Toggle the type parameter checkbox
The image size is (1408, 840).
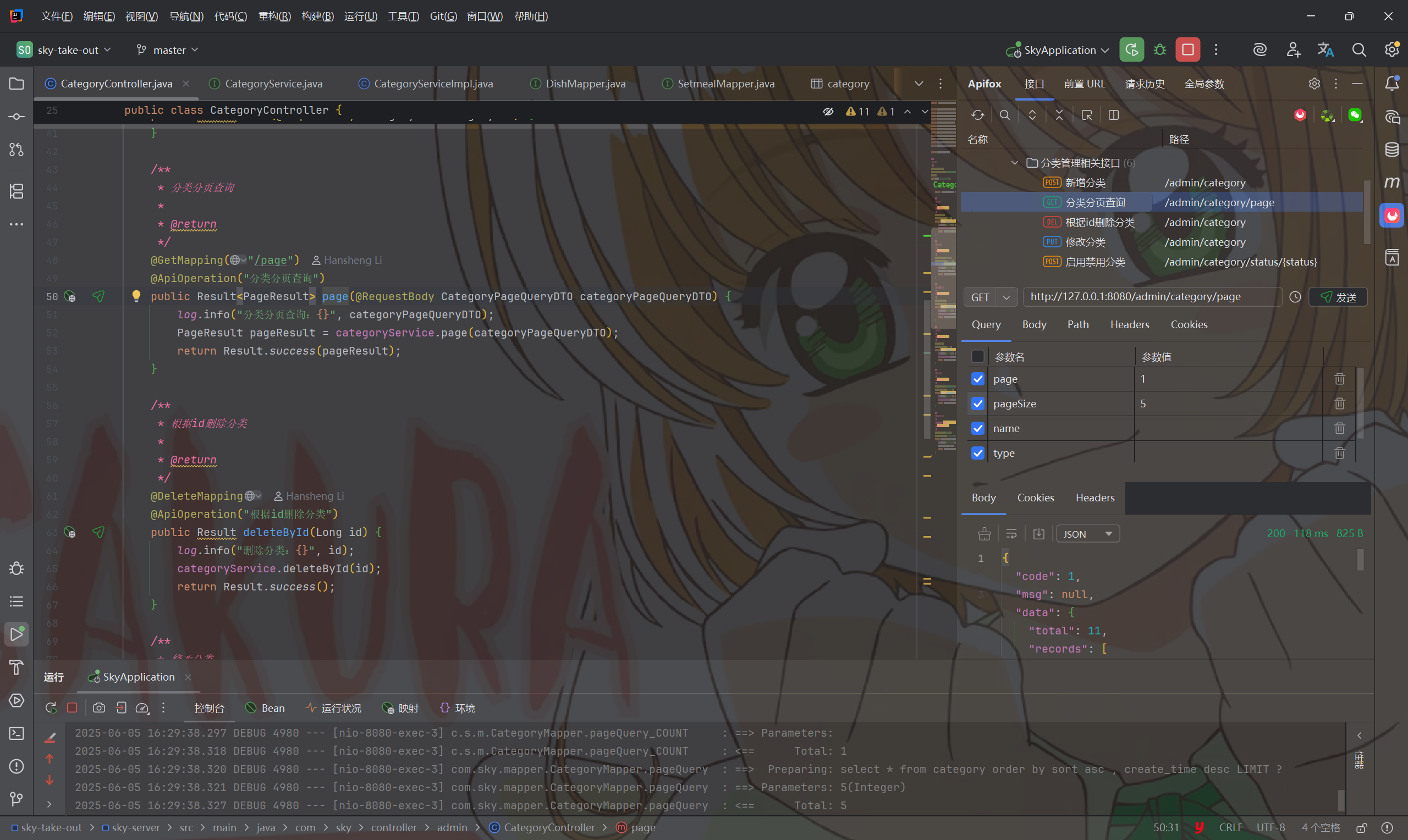(x=978, y=453)
